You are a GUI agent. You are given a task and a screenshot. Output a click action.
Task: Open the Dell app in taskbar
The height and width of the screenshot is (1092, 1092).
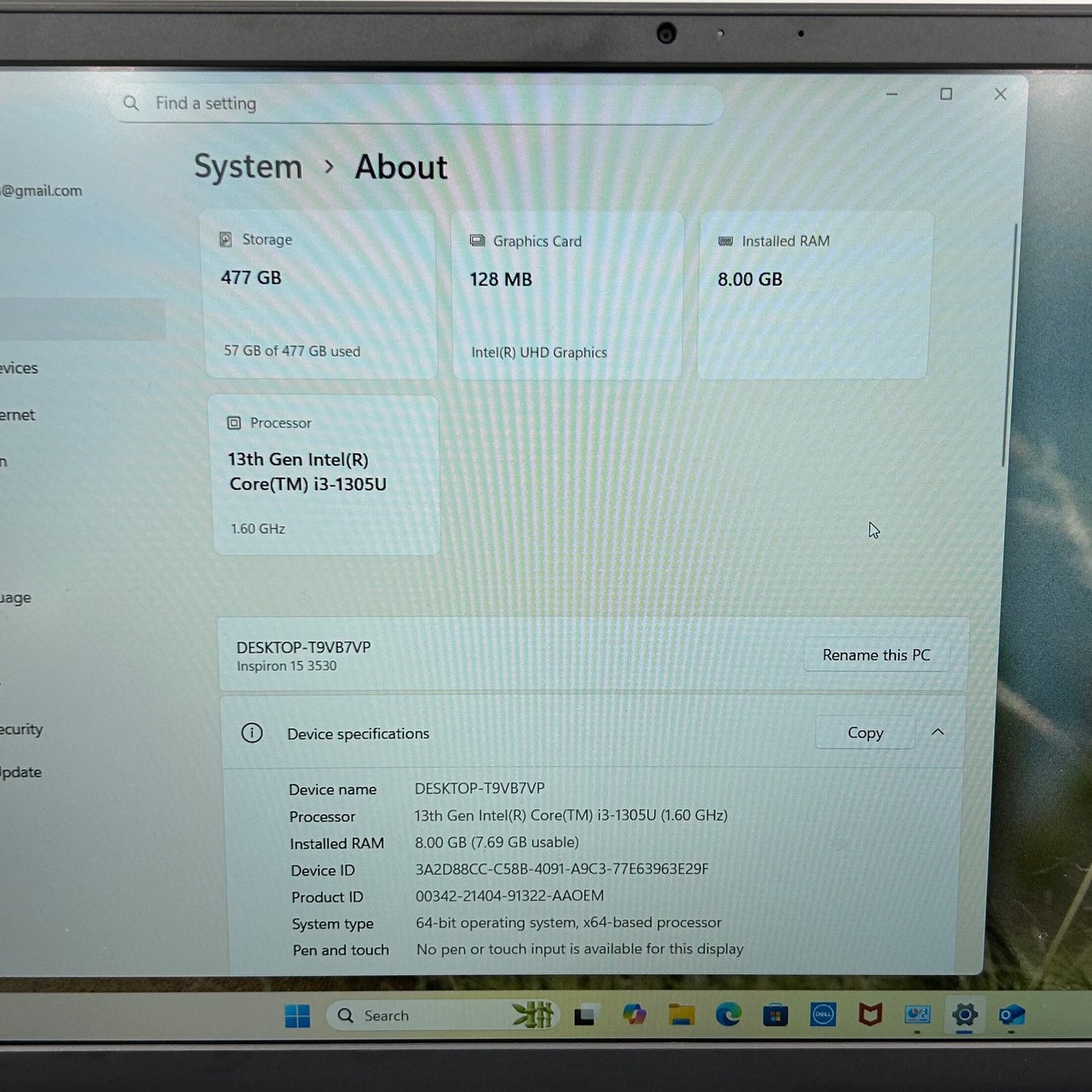click(x=822, y=1014)
